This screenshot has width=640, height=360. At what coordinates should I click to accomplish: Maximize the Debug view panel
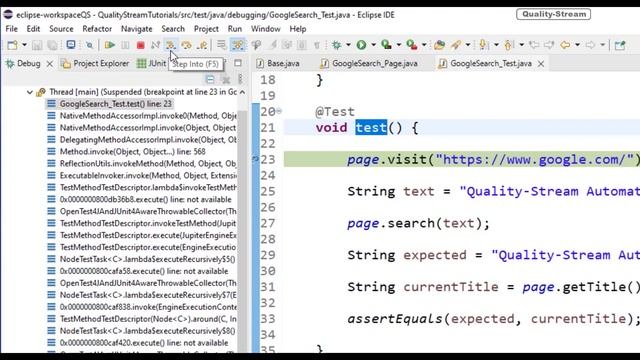(x=238, y=63)
